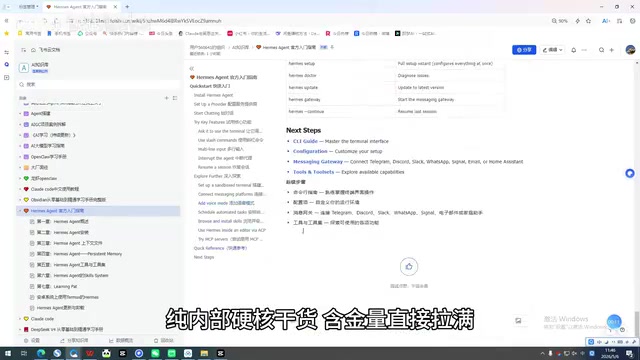Open settings at sidebar bottom
Screen dimensions: 640x360
click(x=32, y=340)
